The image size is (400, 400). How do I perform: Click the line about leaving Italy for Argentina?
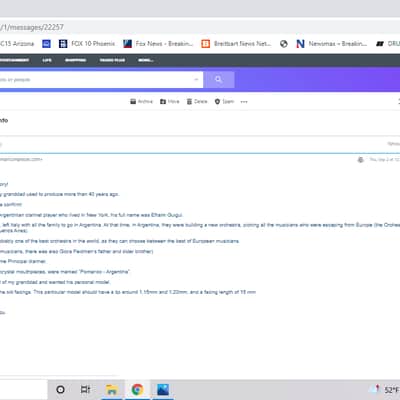point(200,227)
